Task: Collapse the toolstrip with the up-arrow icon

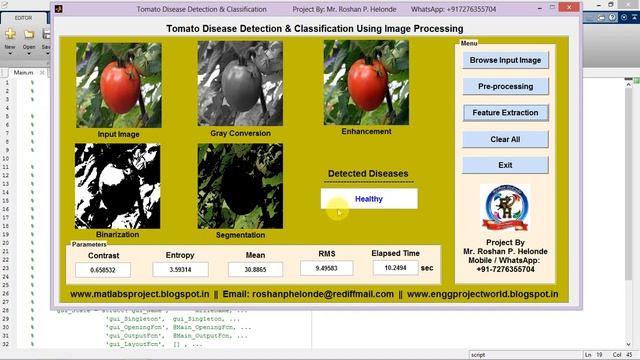Action: (x=635, y=17)
